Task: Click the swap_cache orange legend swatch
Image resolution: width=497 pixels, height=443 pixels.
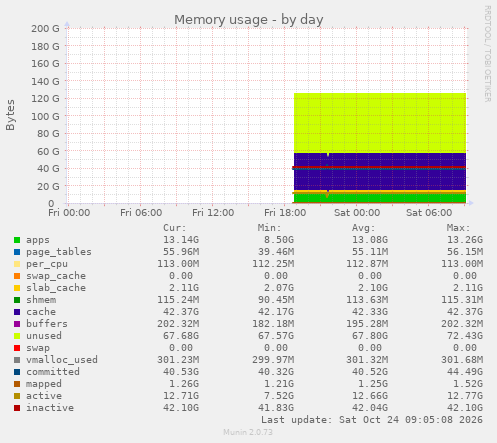Action: pos(17,276)
